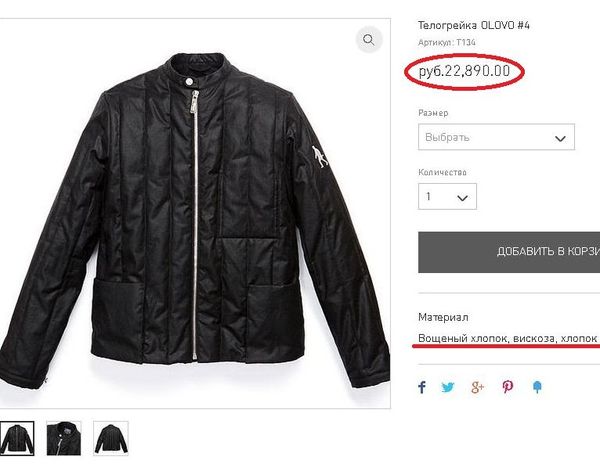Screen dimensions: 600x471
Task: Share product on Google Plus
Action: point(478,387)
